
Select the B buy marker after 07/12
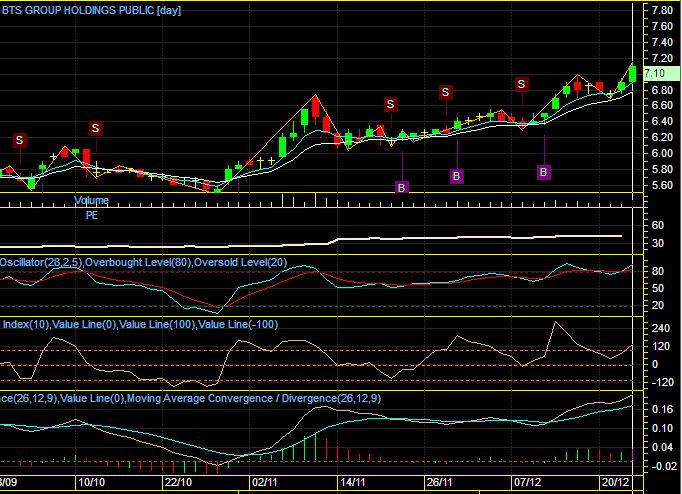[543, 172]
